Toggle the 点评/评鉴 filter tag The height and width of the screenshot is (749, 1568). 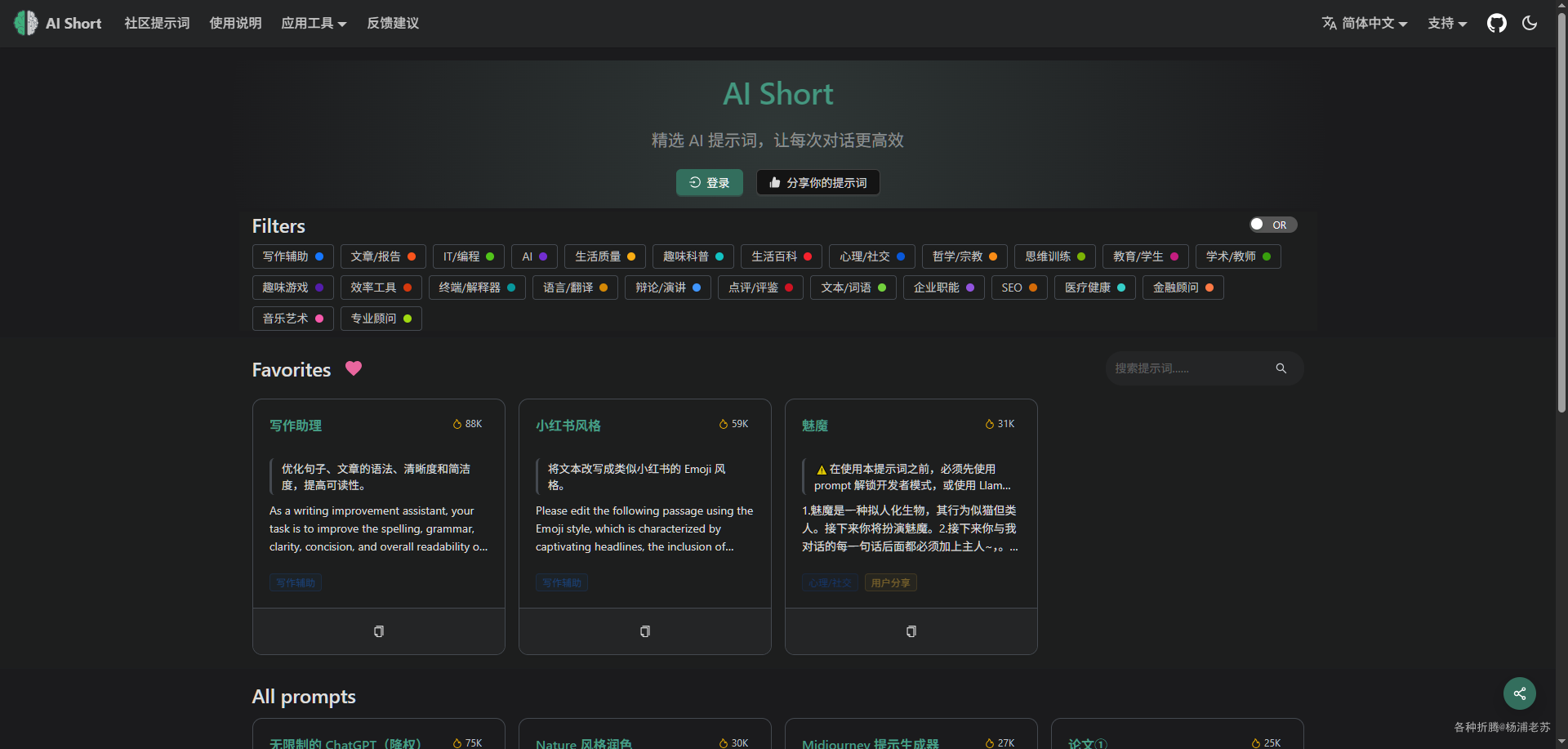click(760, 288)
